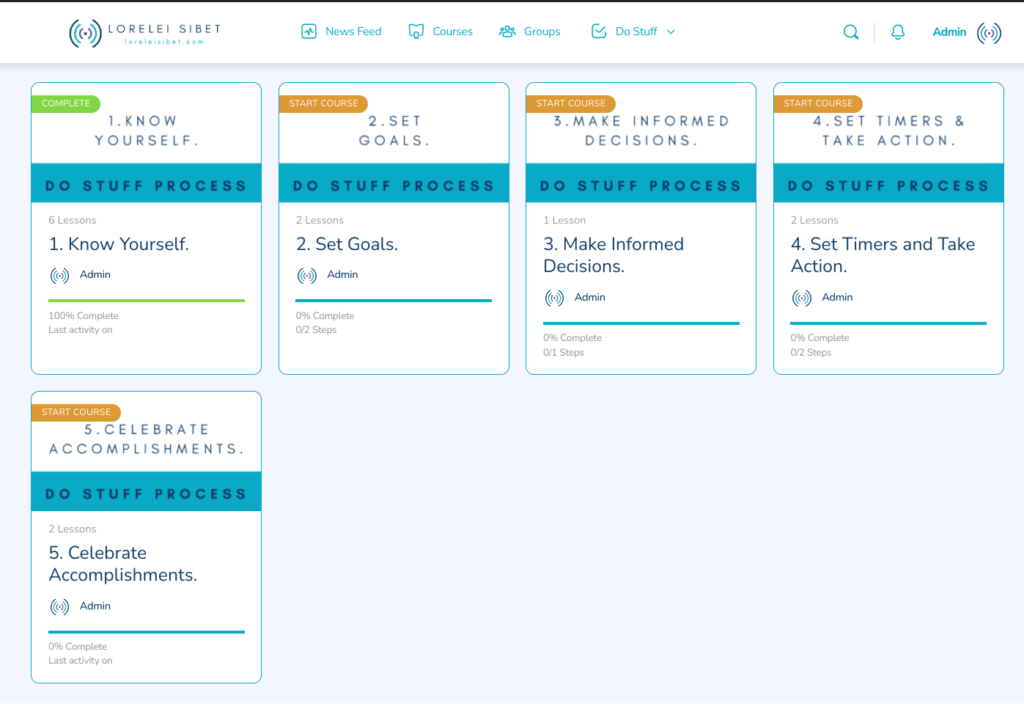Image resolution: width=1024 pixels, height=704 pixels.
Task: Expand the Do Stuff dropdown chevron
Action: coord(671,31)
